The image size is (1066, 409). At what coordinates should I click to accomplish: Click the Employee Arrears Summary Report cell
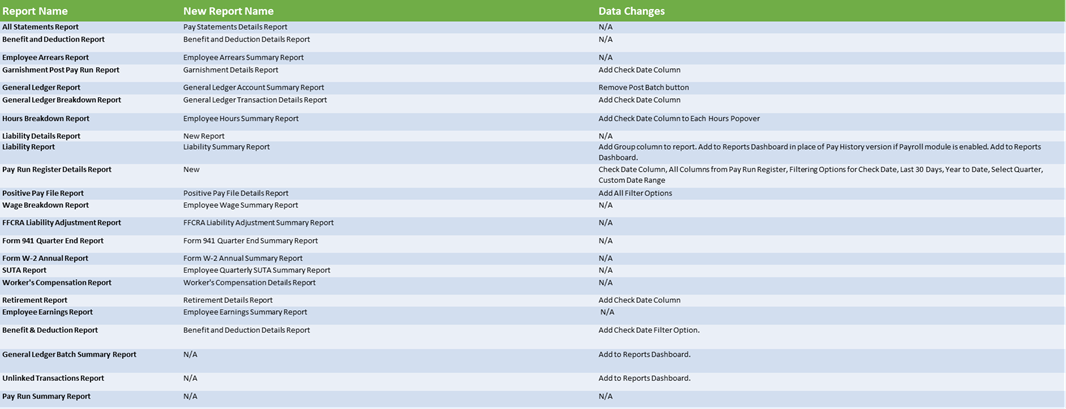pos(243,58)
